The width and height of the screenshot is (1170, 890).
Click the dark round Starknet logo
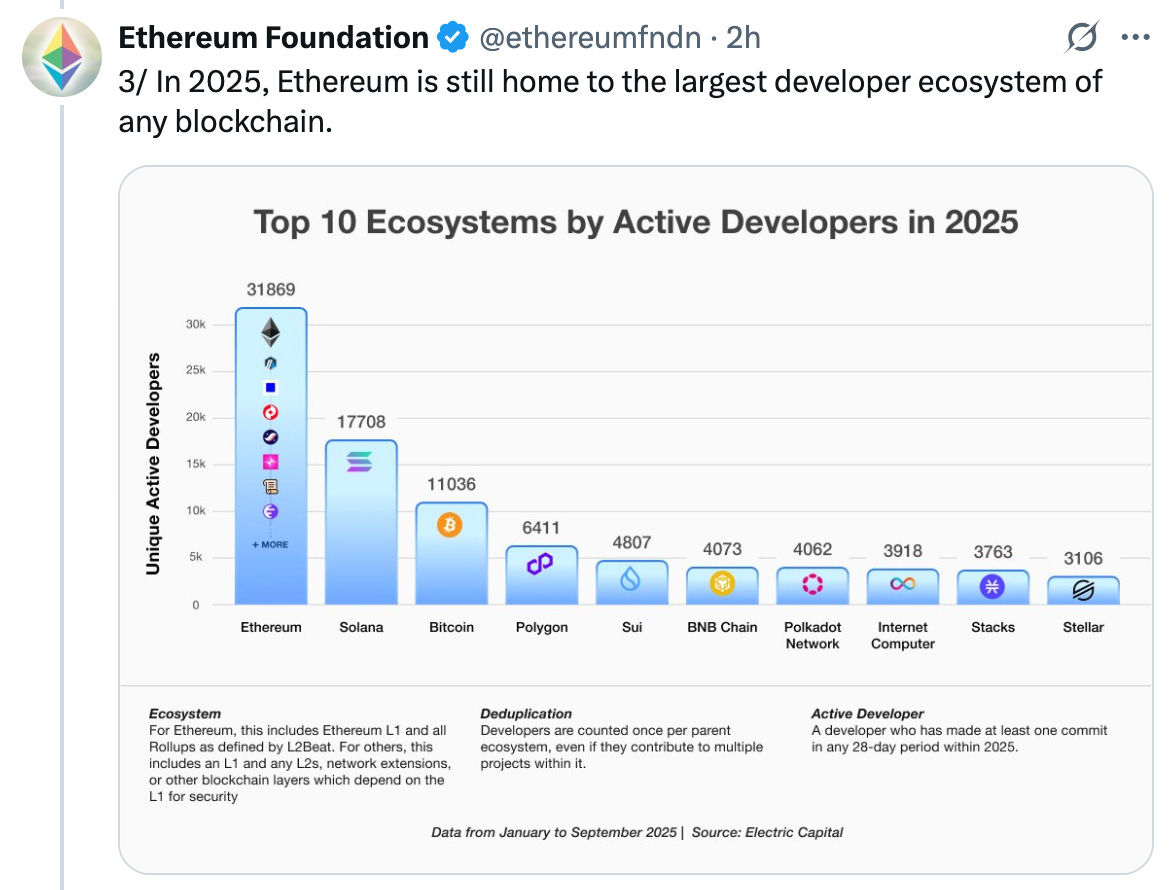(270, 437)
